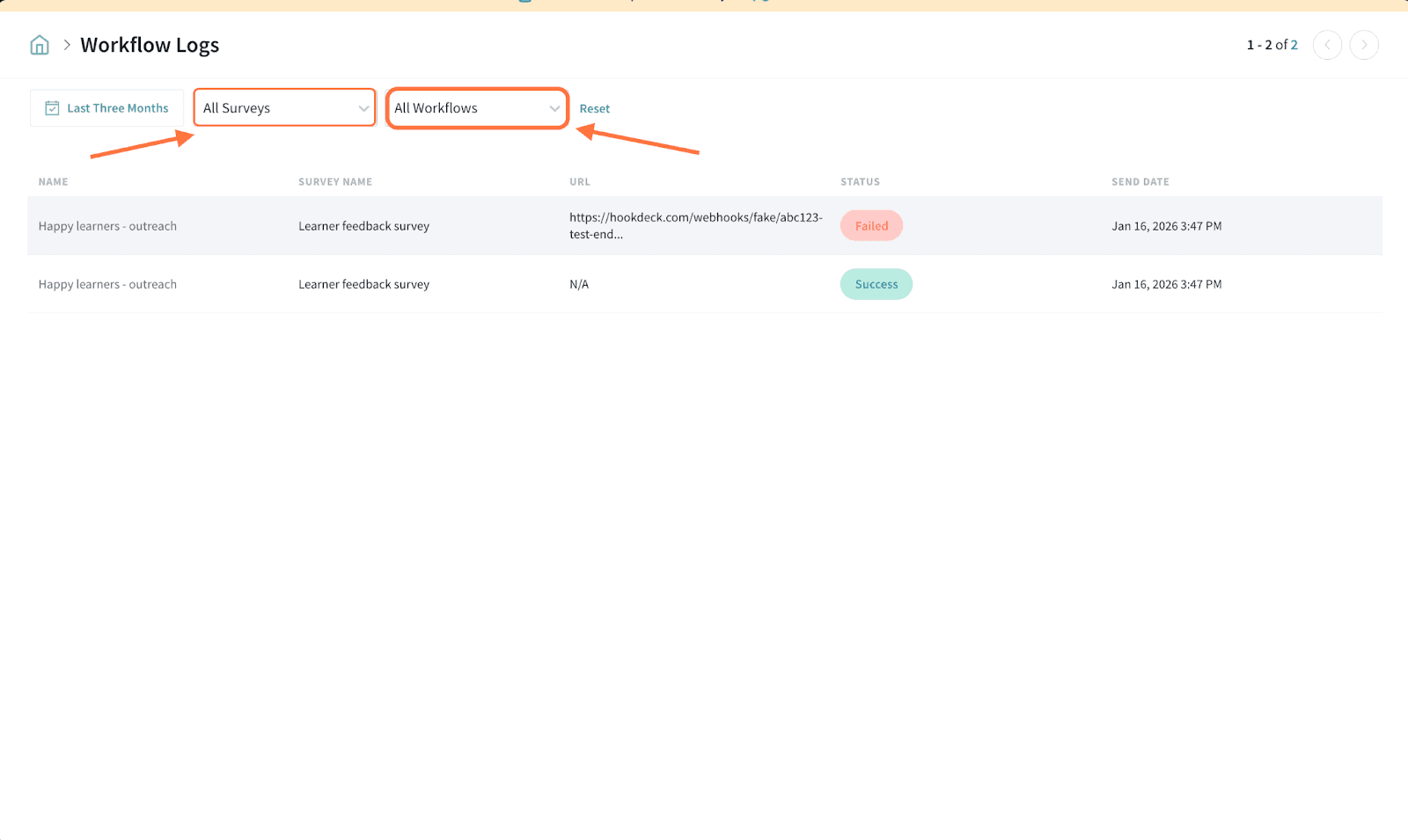This screenshot has height=840, width=1408.
Task: Click the SEND DATE column header
Action: 1140,182
